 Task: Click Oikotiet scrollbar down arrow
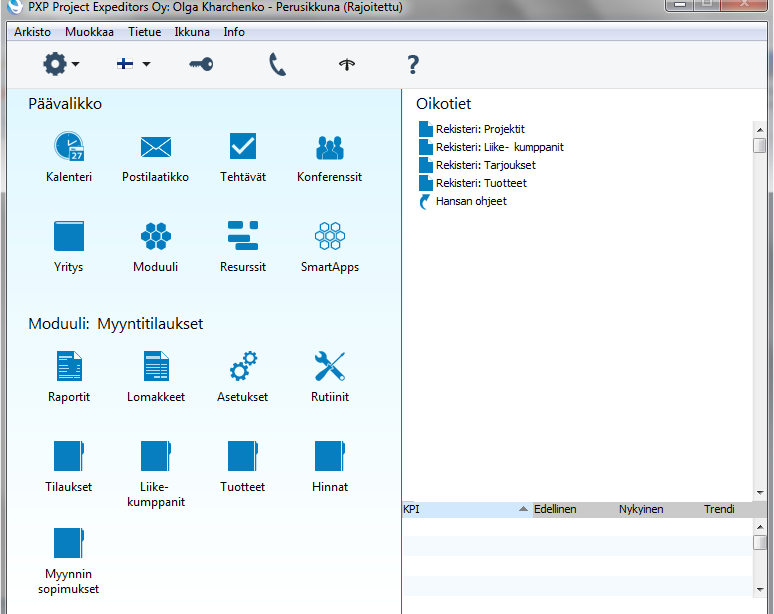point(760,492)
